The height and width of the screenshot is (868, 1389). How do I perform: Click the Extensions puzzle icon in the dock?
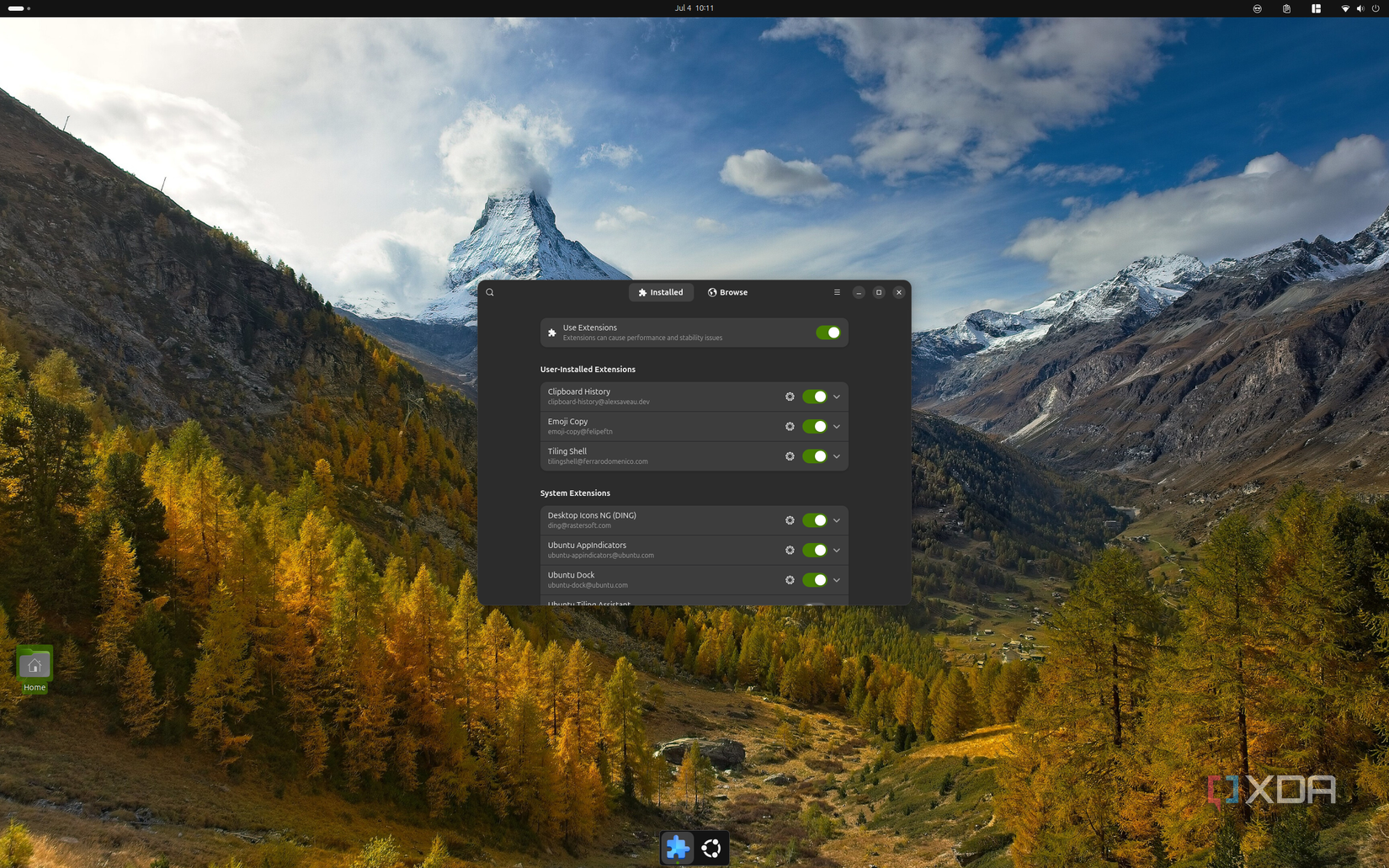678,848
